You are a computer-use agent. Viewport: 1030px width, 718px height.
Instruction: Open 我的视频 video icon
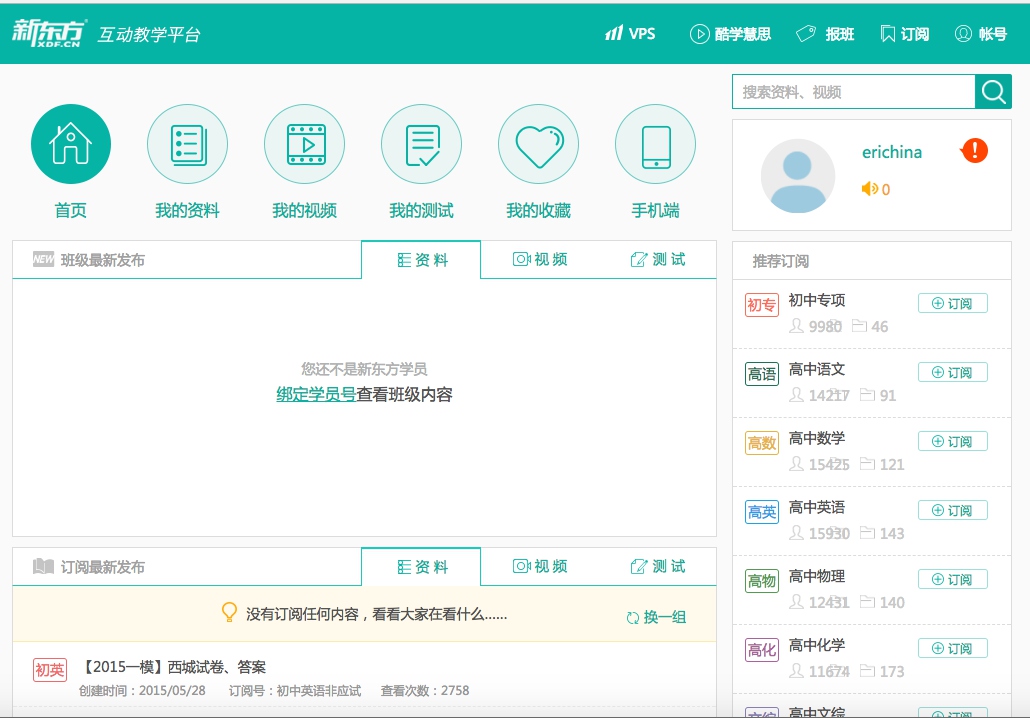[304, 145]
